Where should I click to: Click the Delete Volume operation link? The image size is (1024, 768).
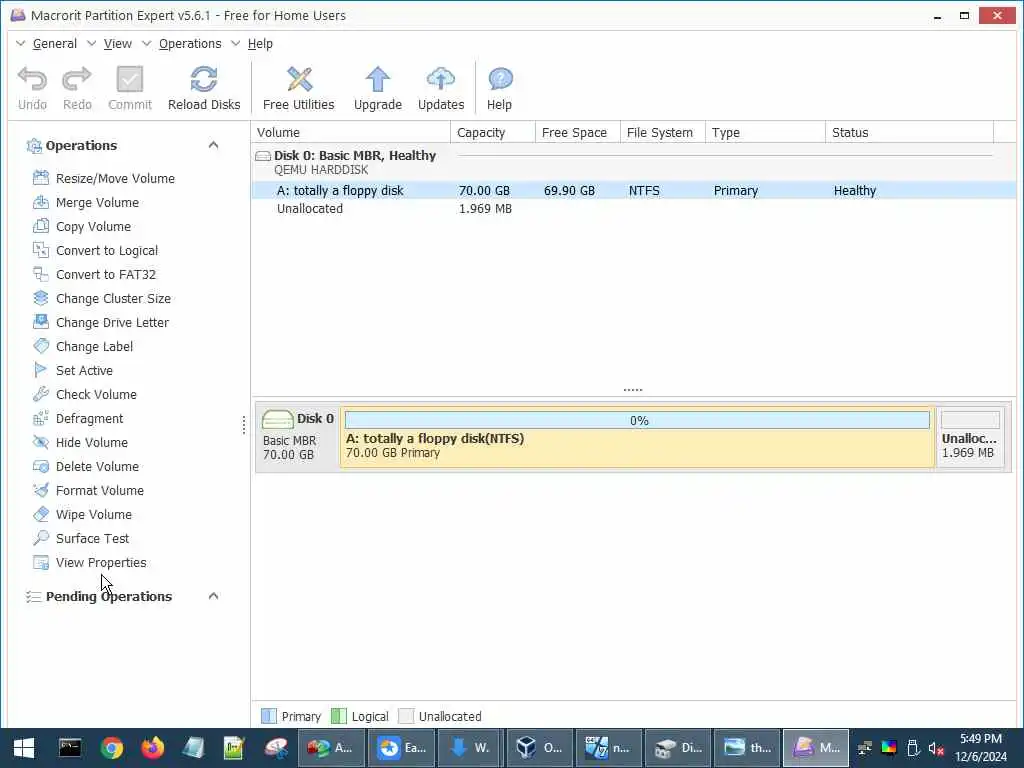click(x=97, y=466)
